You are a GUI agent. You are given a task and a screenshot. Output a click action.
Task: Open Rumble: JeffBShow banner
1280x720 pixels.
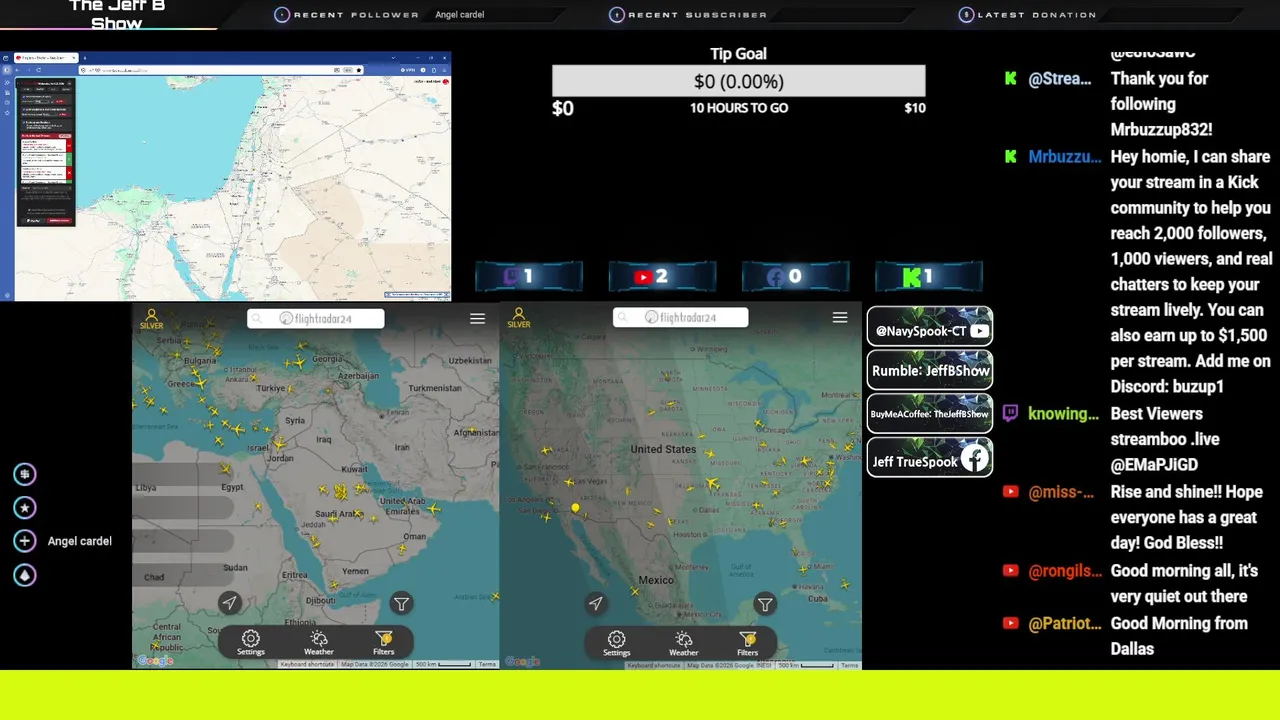pyautogui.click(x=930, y=371)
